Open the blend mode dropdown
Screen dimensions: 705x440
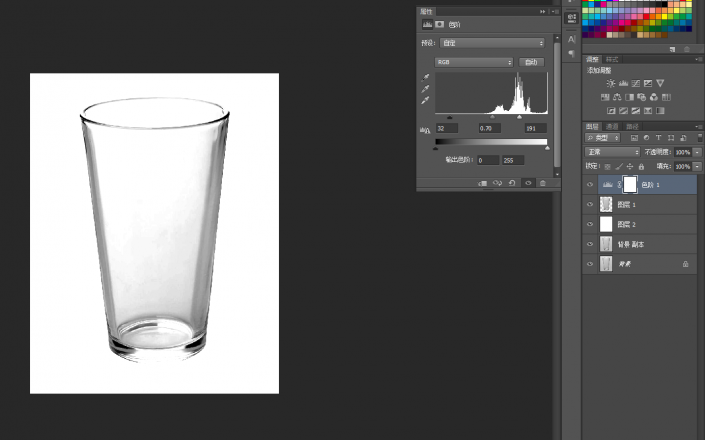tap(612, 152)
